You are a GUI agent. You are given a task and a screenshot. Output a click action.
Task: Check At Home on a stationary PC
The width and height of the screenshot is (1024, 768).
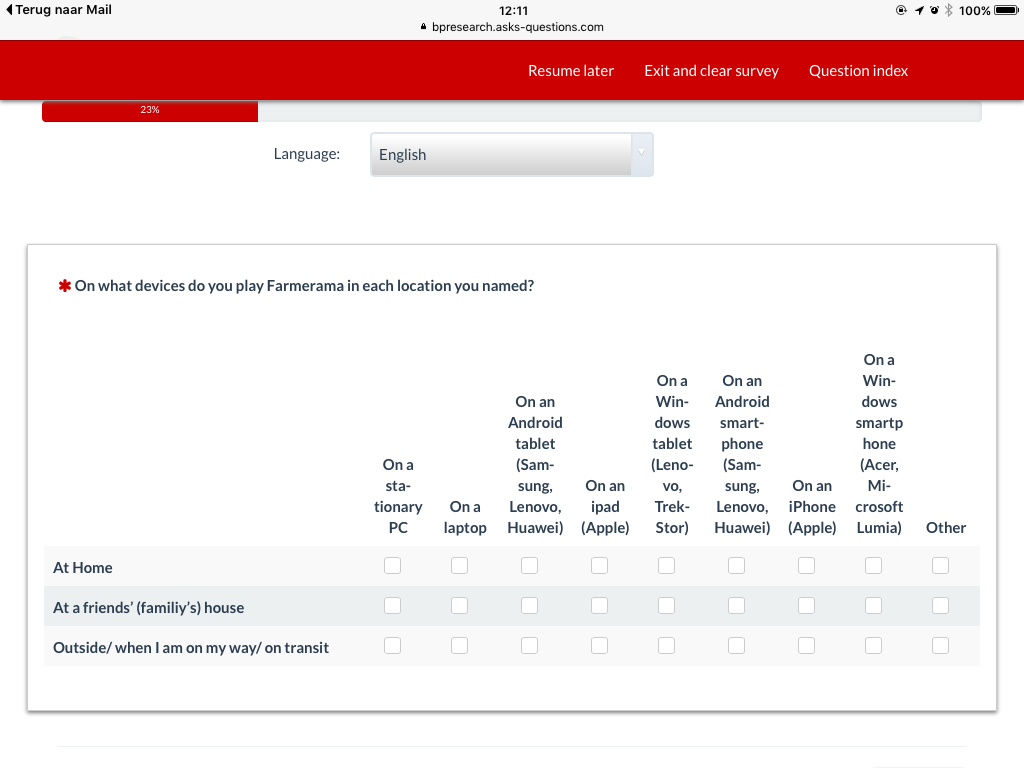[392, 566]
